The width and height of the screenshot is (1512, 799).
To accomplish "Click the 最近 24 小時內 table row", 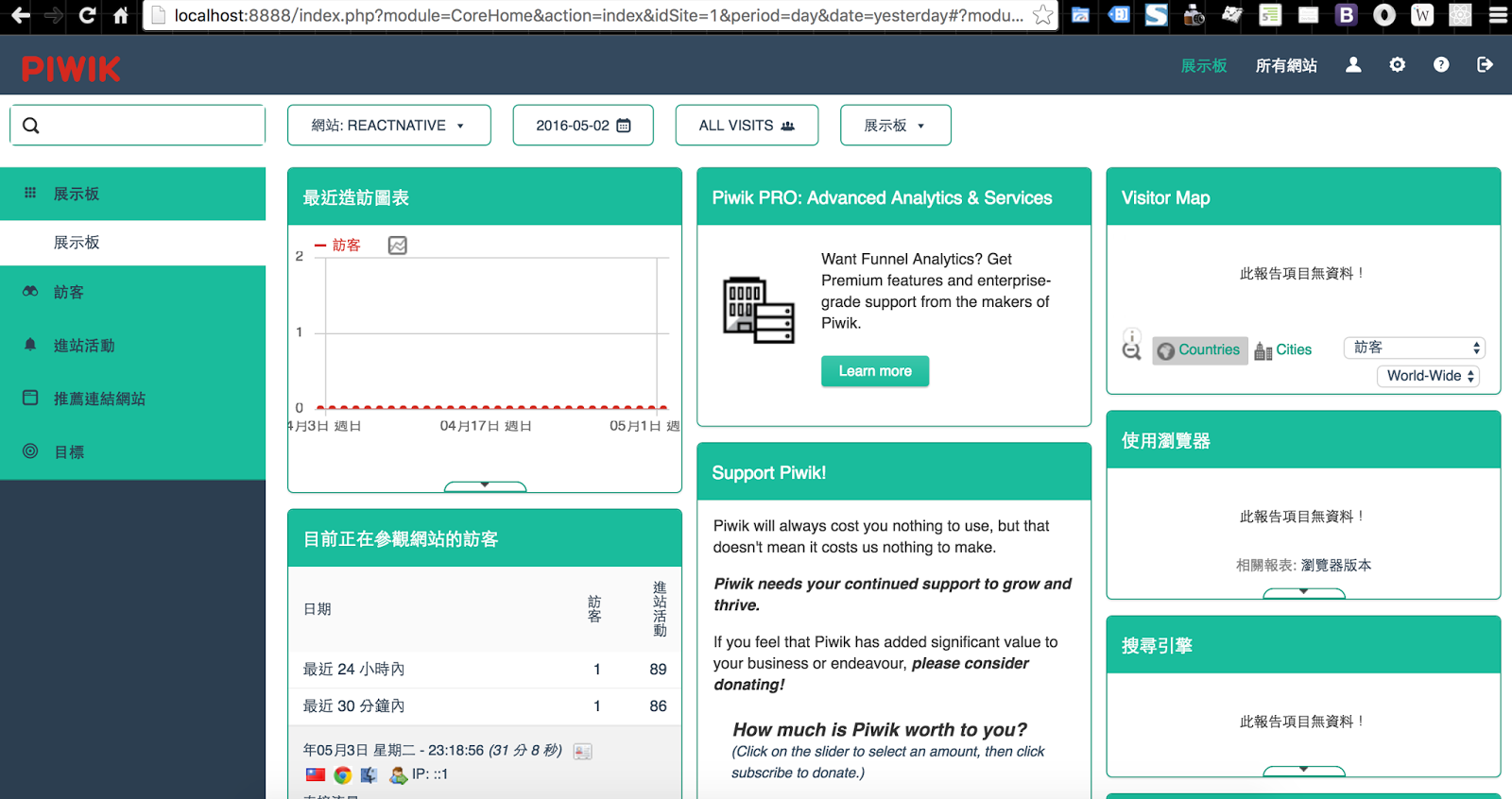I will click(485, 669).
